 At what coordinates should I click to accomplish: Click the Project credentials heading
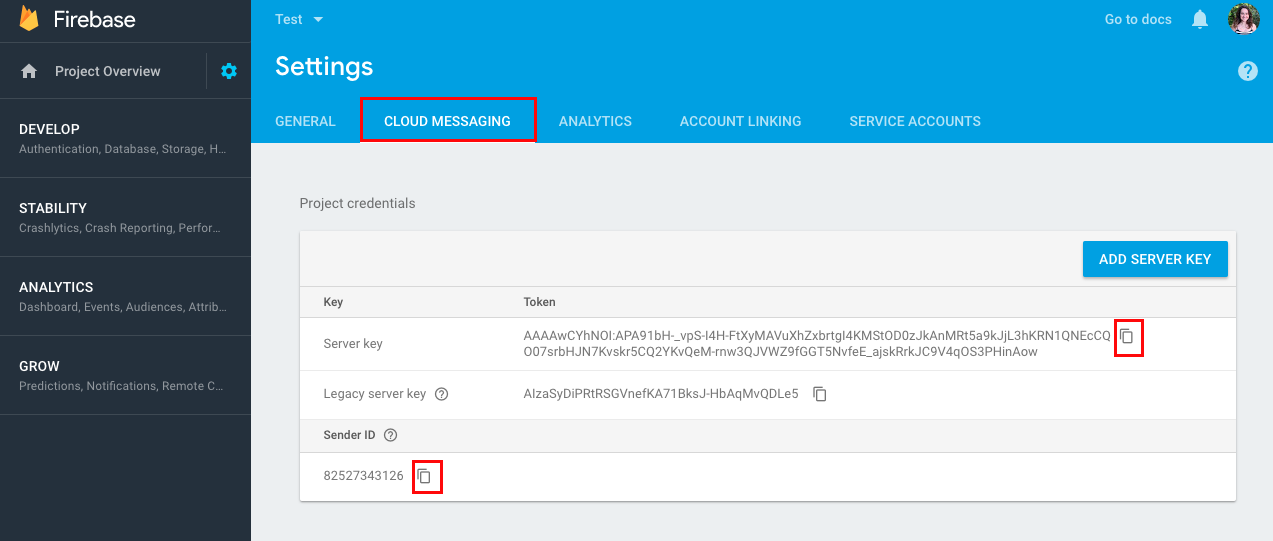(x=357, y=203)
